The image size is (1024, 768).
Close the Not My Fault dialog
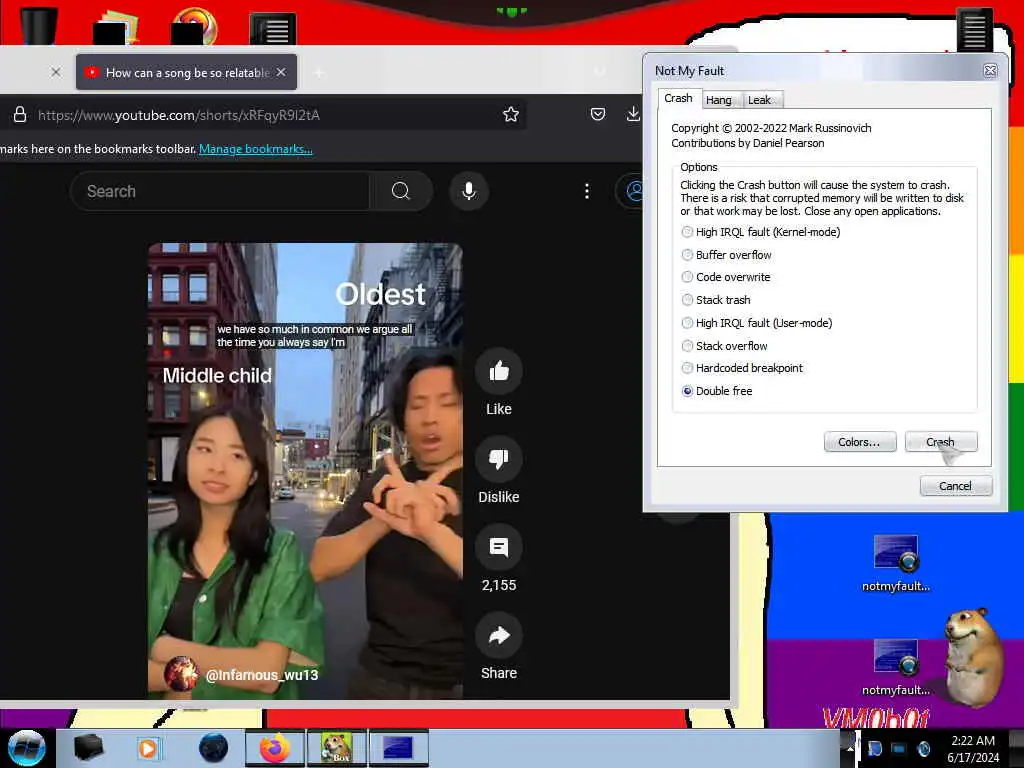pyautogui.click(x=990, y=71)
